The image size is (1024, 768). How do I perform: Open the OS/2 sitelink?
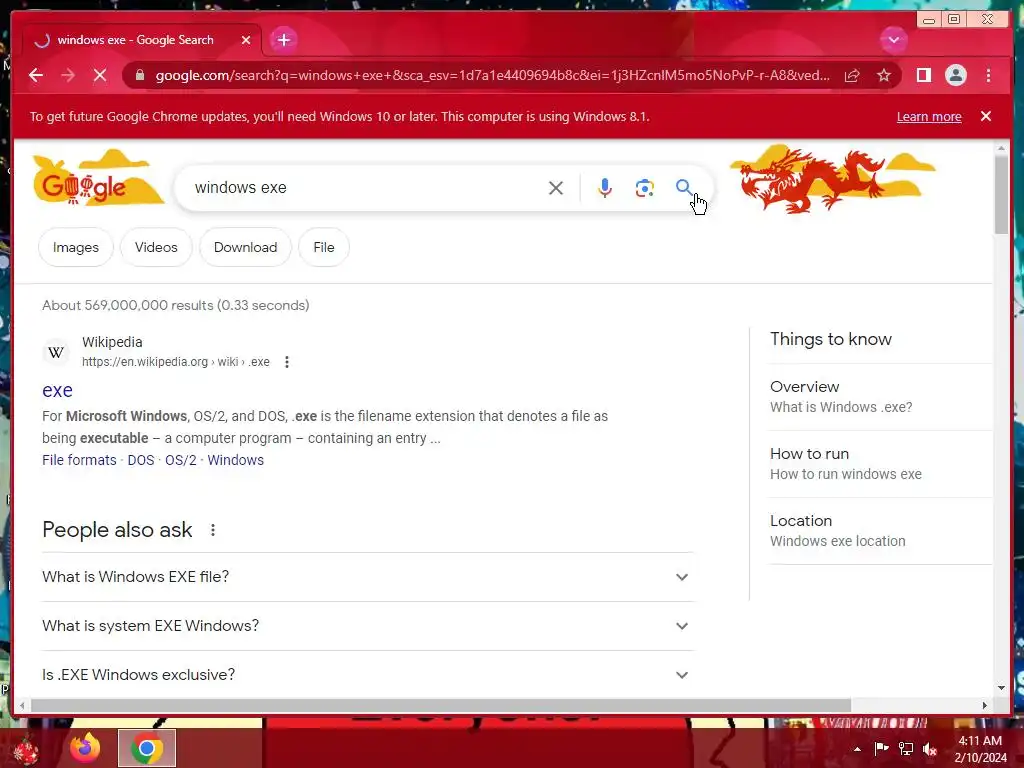click(181, 460)
